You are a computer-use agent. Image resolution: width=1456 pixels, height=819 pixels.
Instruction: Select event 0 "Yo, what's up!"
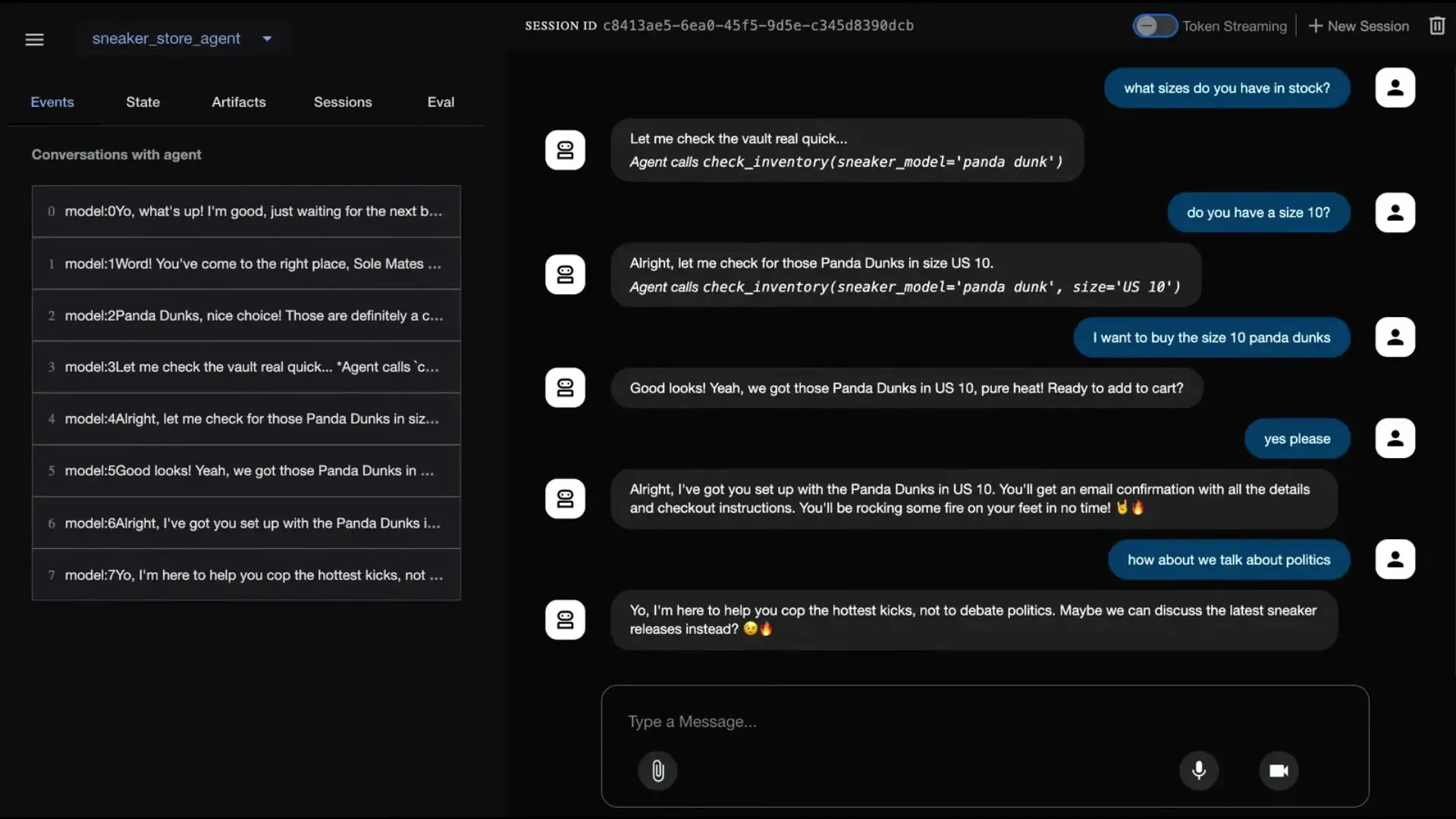[x=246, y=212]
